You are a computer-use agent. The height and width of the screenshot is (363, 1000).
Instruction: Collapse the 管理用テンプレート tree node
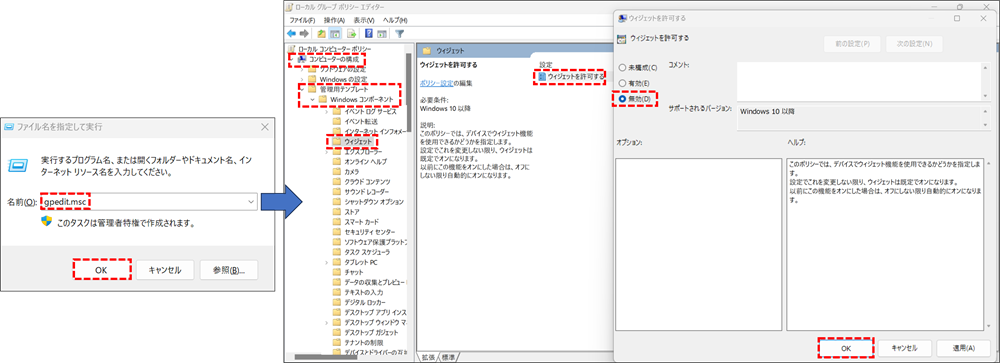302,89
